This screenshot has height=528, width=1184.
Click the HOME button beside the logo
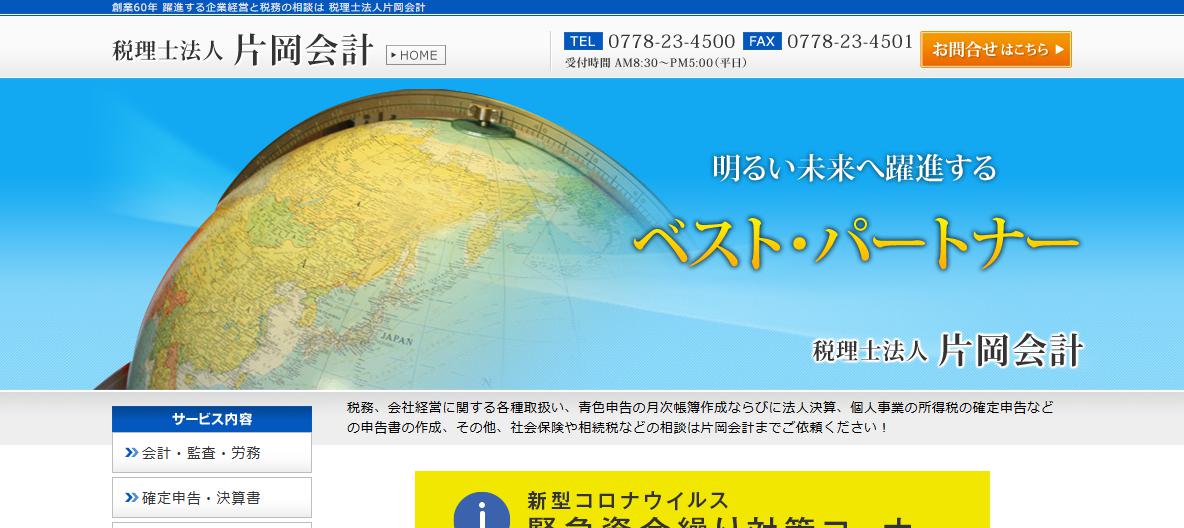(416, 55)
